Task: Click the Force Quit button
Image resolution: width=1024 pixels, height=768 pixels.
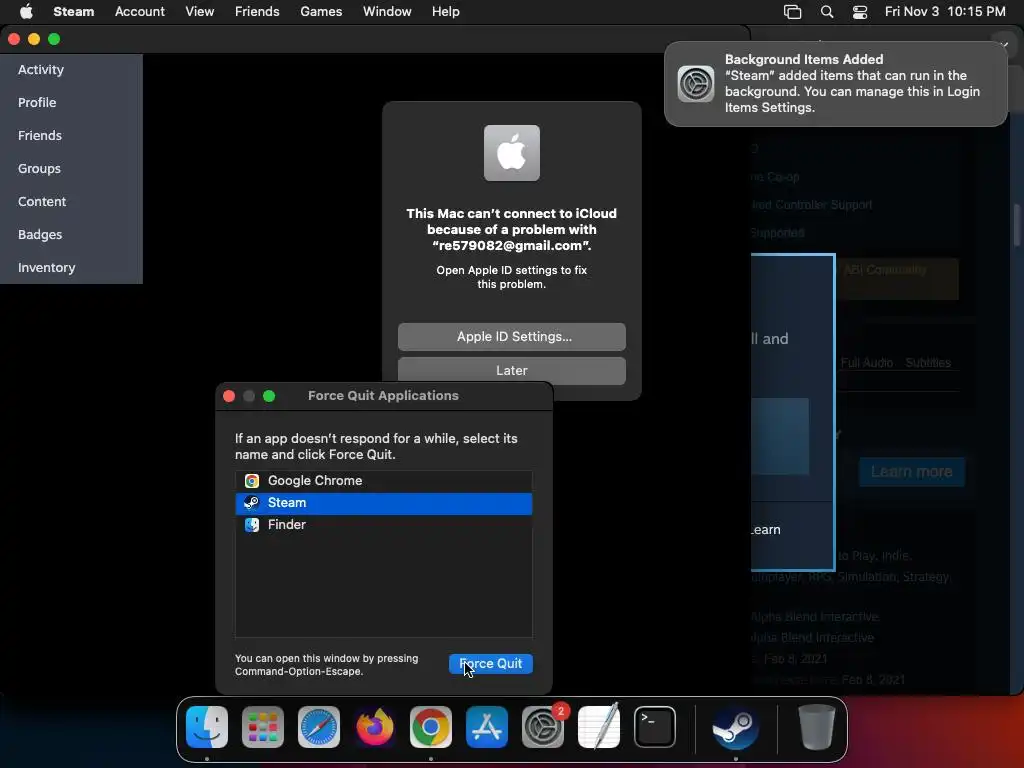Action: 490,664
